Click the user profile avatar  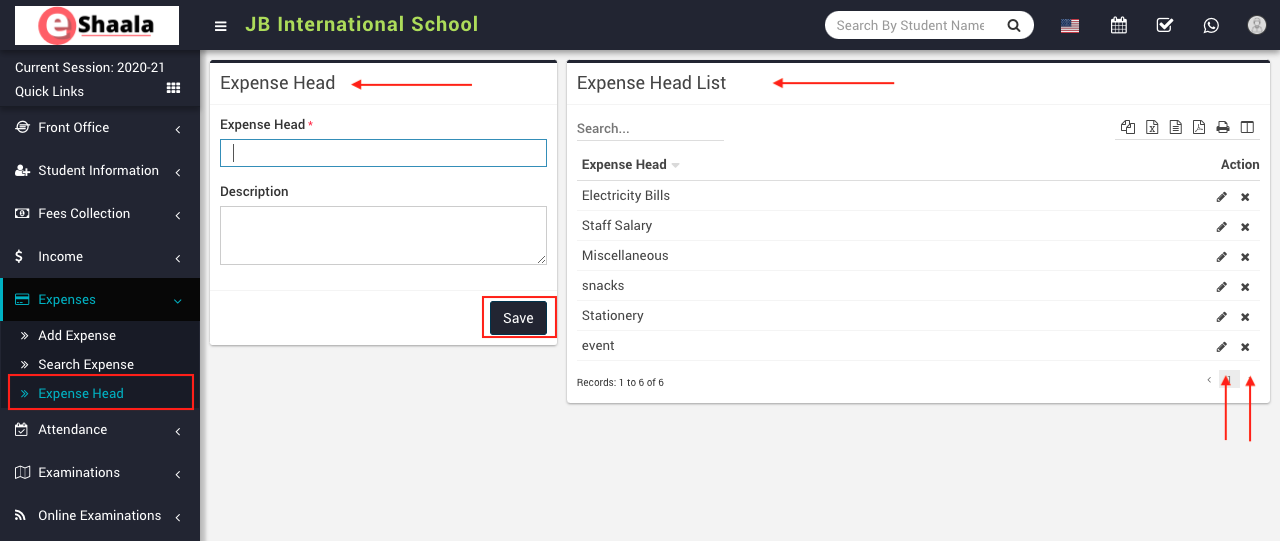point(1257,26)
